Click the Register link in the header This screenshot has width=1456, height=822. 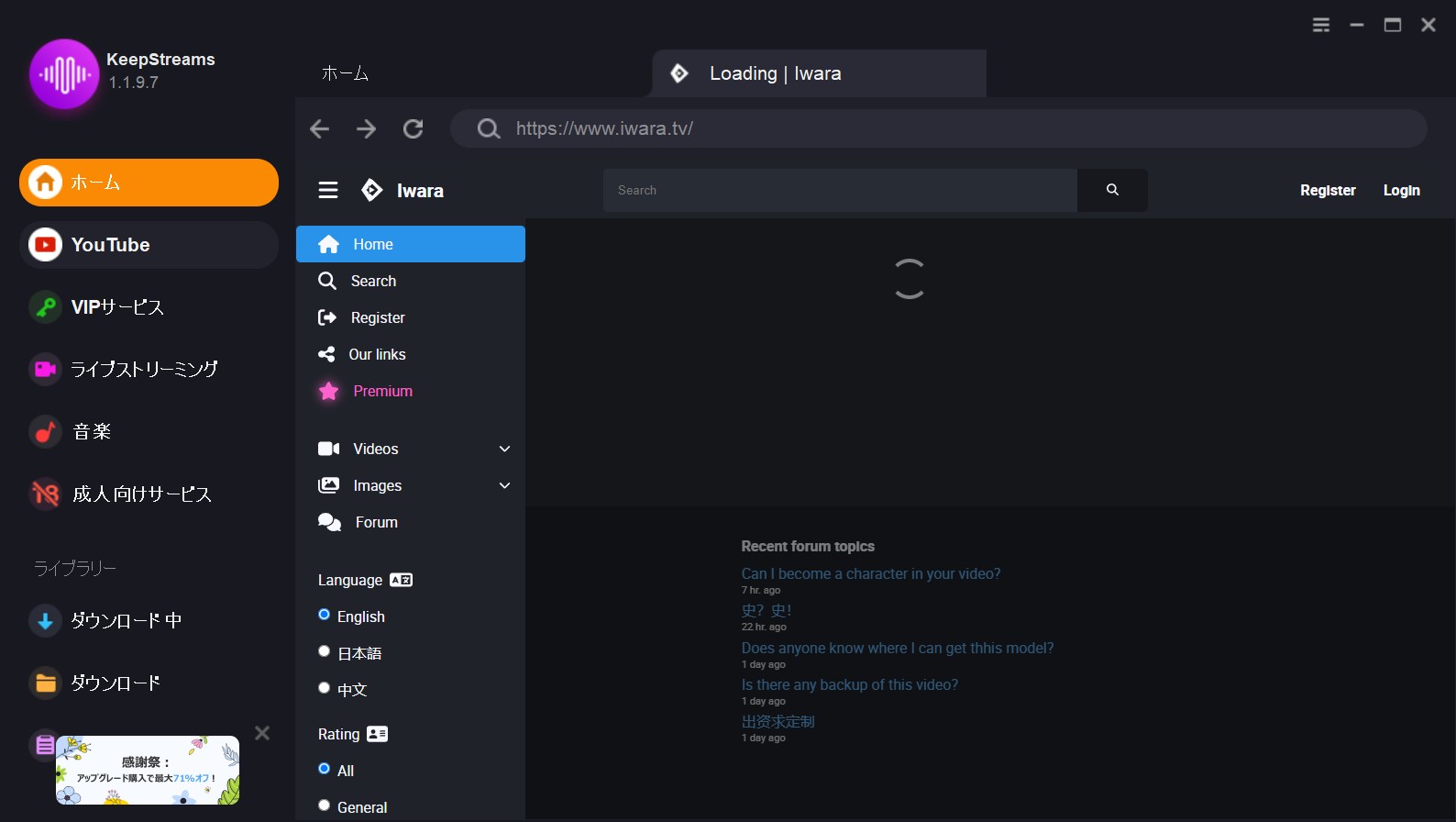click(1328, 190)
